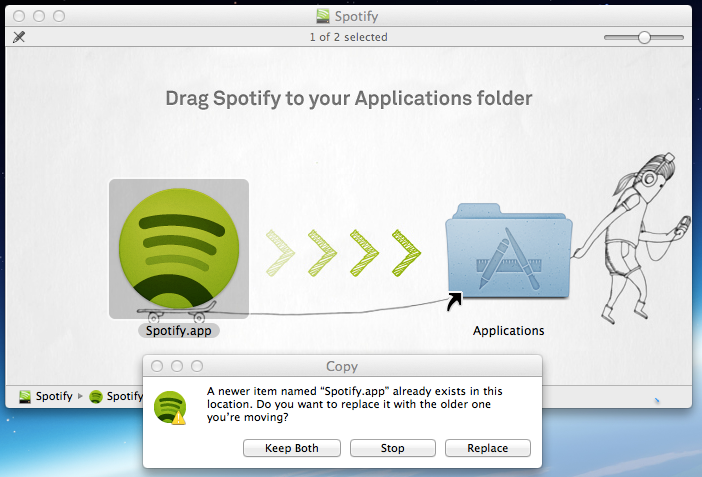Click the Applications folder label

(x=509, y=331)
